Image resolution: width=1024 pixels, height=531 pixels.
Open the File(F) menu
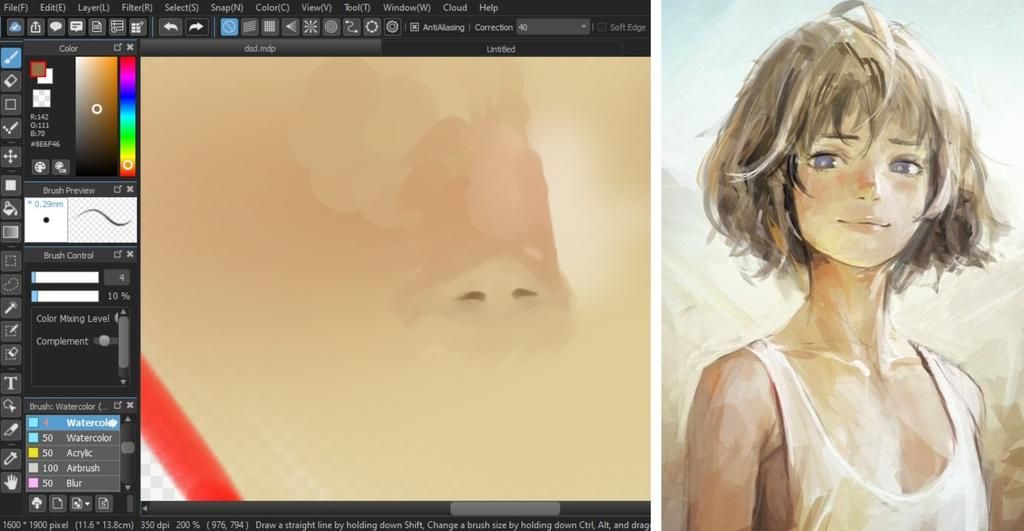tap(16, 7)
